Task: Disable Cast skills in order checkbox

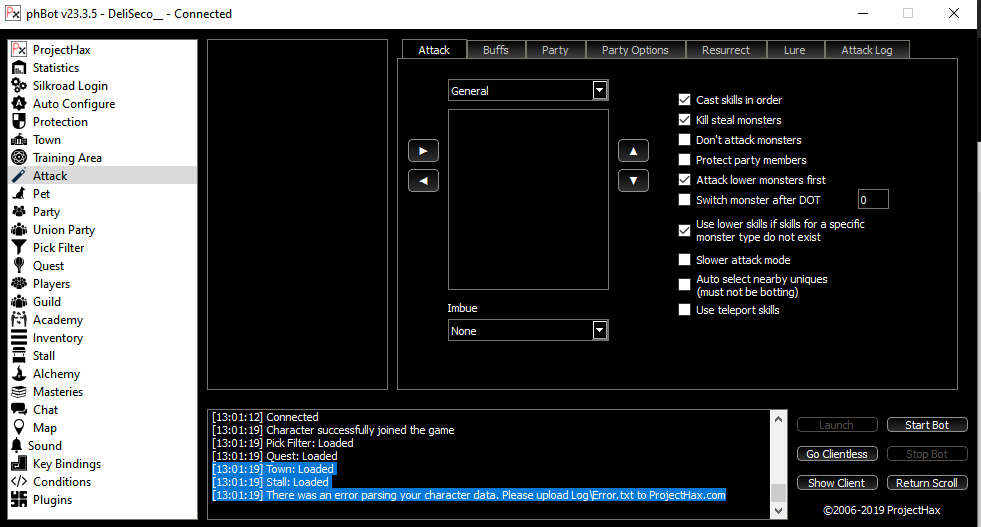Action: click(685, 100)
